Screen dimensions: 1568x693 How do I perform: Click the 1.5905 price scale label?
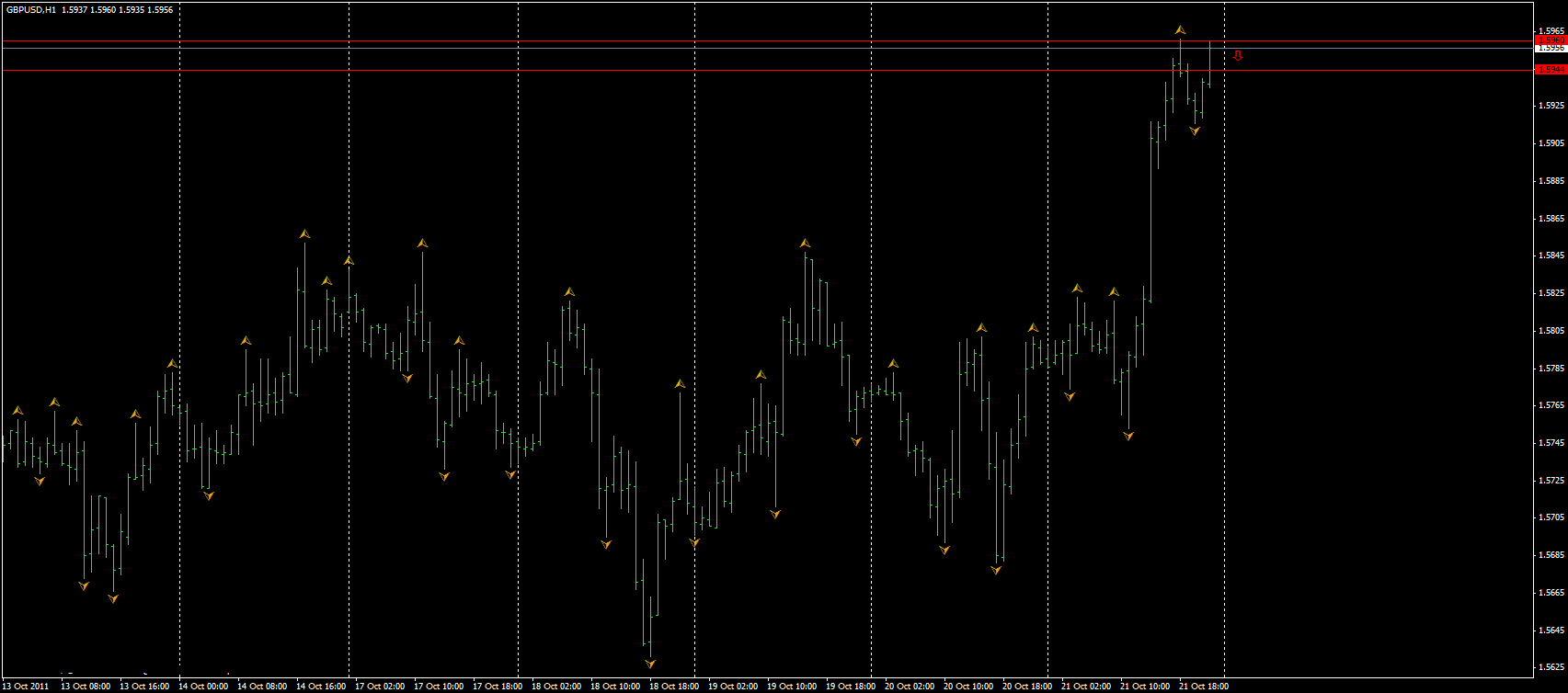coord(1551,143)
